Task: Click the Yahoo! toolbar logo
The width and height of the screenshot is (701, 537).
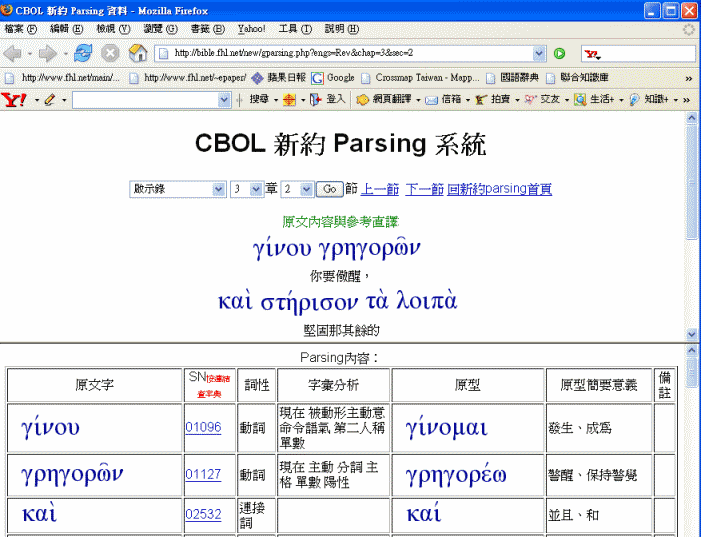Action: point(14,100)
